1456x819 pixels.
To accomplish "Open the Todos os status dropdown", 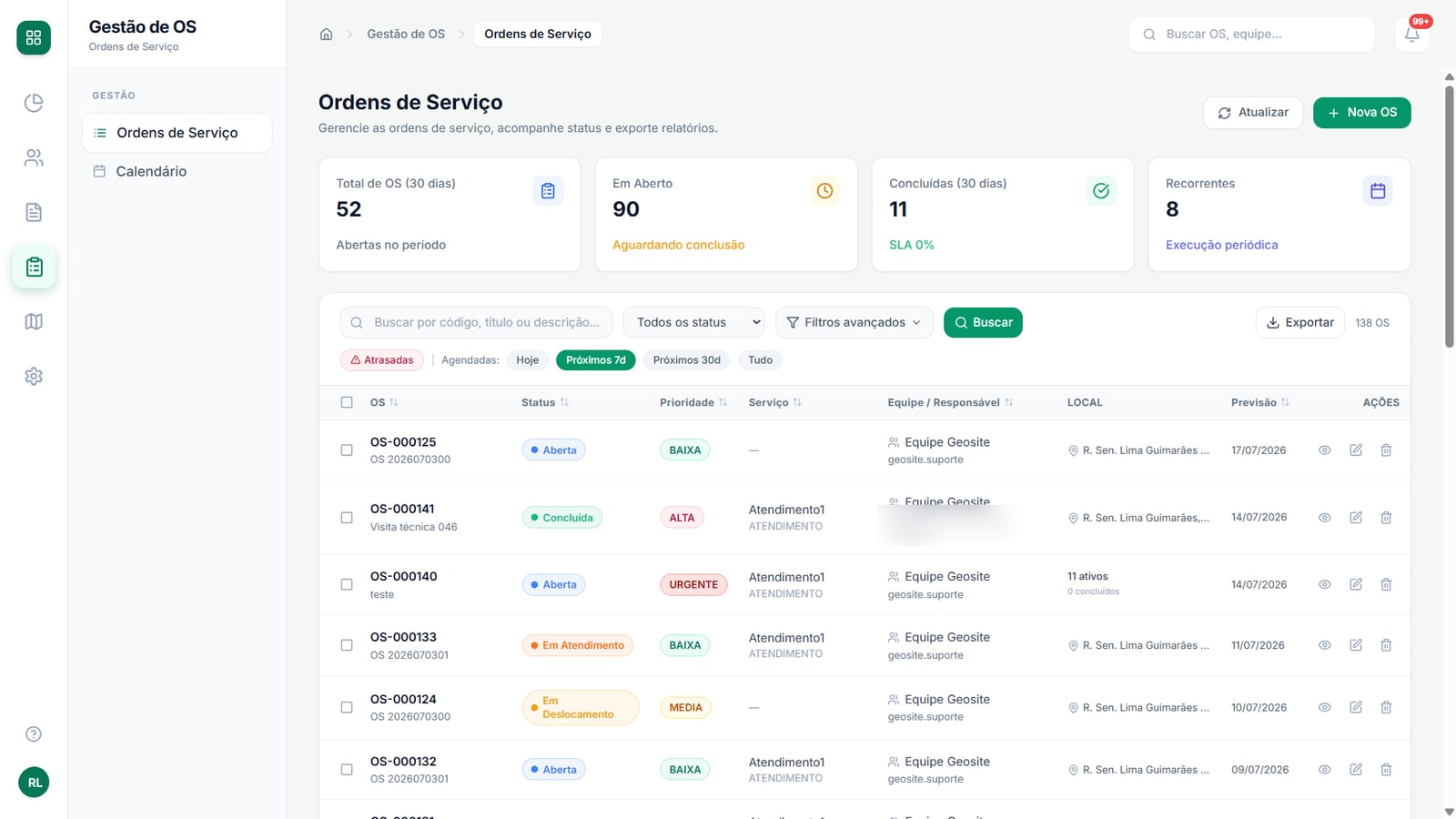I will pyautogui.click(x=693, y=322).
